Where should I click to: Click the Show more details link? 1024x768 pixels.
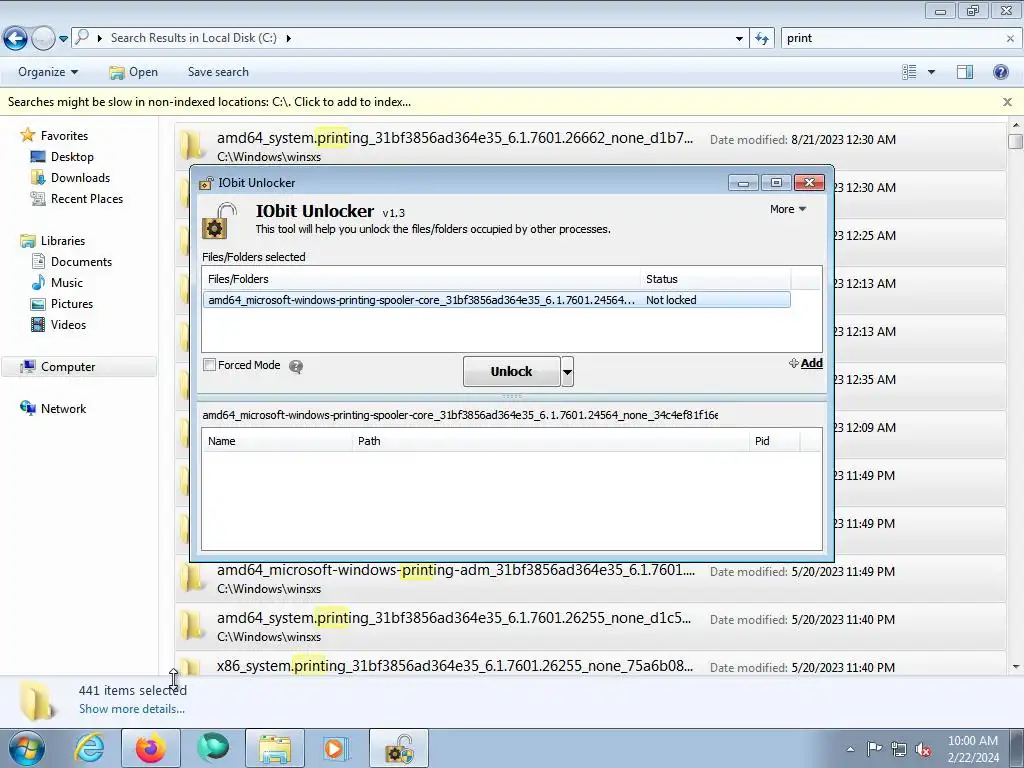(x=132, y=709)
